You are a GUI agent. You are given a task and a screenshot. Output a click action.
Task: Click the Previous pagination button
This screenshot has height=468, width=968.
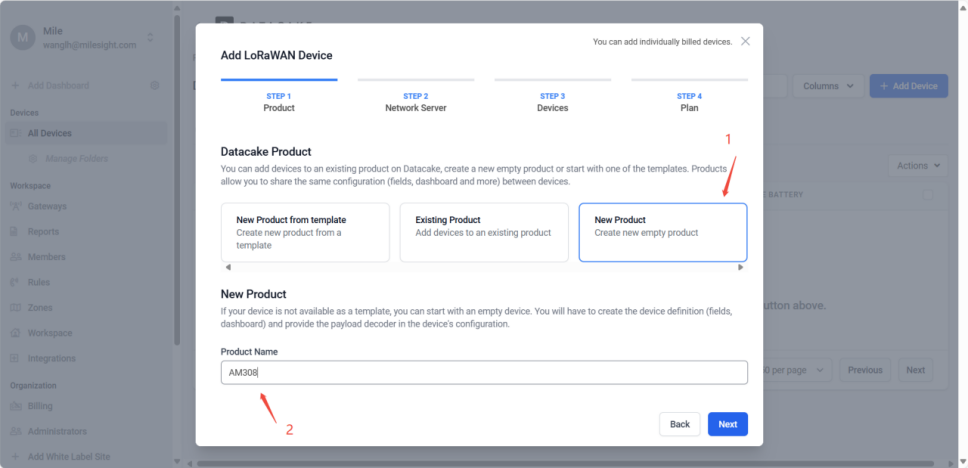pos(865,370)
